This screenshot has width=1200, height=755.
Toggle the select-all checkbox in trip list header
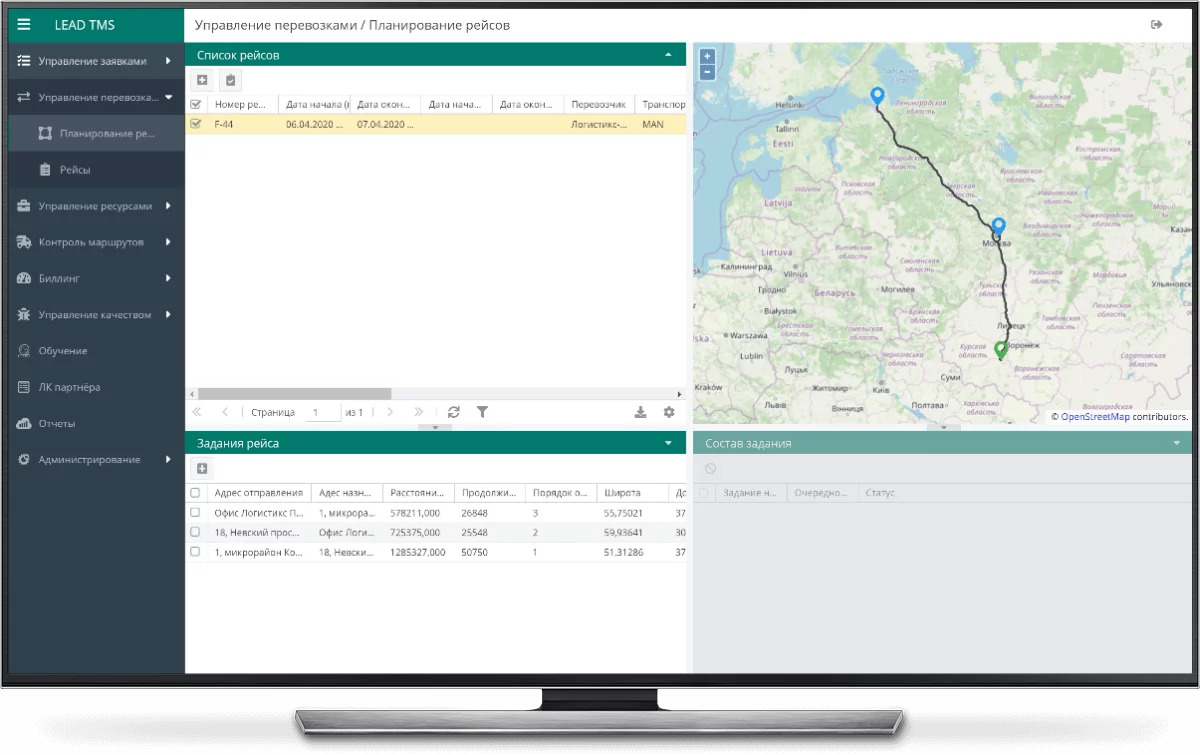coord(196,104)
